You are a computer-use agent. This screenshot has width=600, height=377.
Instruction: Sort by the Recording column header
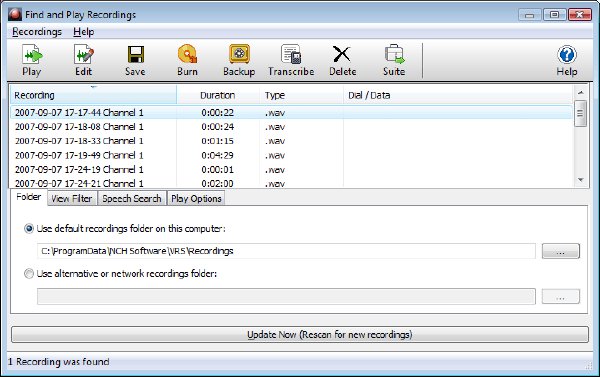click(93, 95)
